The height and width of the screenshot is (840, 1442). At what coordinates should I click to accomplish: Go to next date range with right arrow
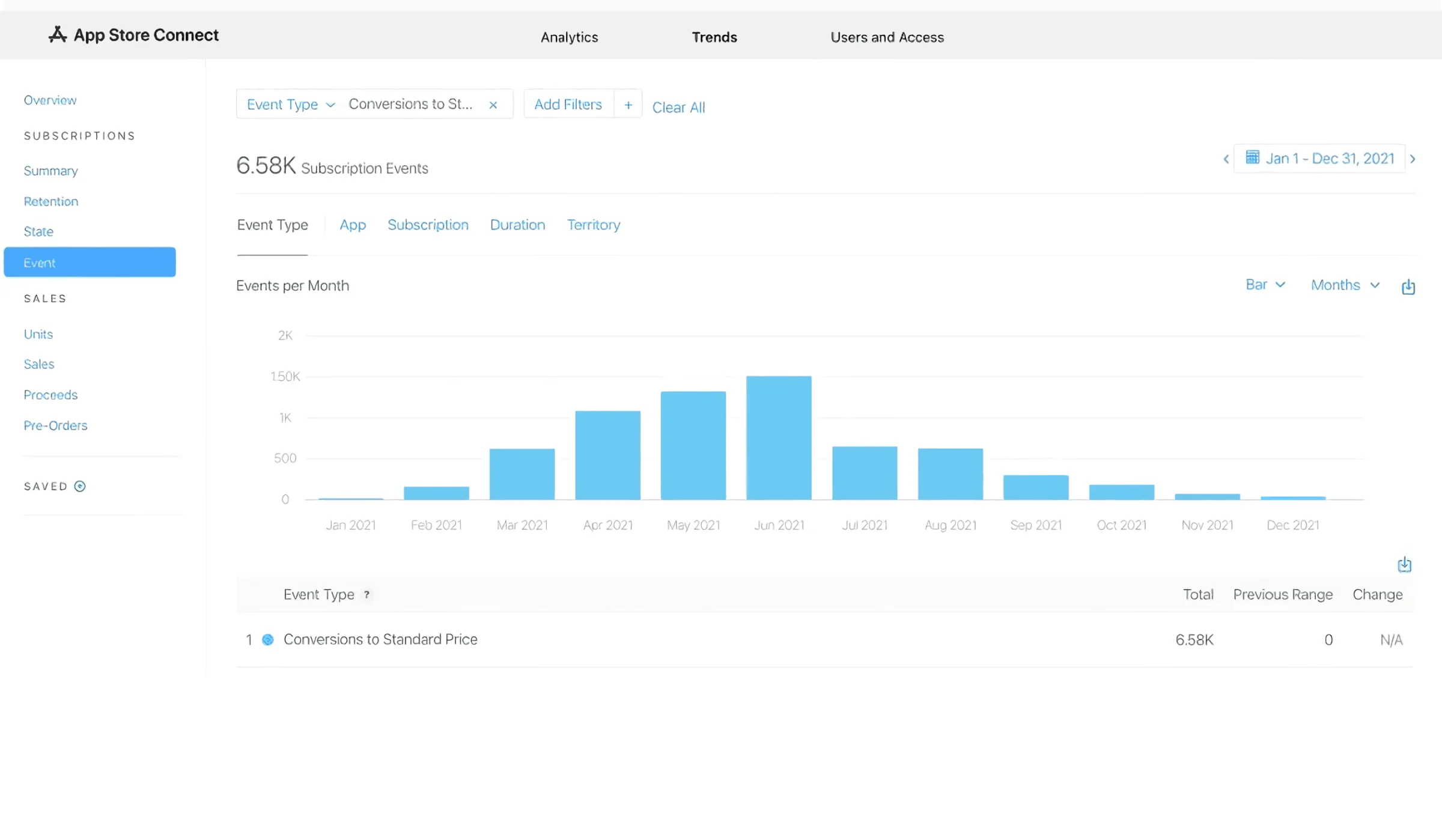(x=1414, y=159)
